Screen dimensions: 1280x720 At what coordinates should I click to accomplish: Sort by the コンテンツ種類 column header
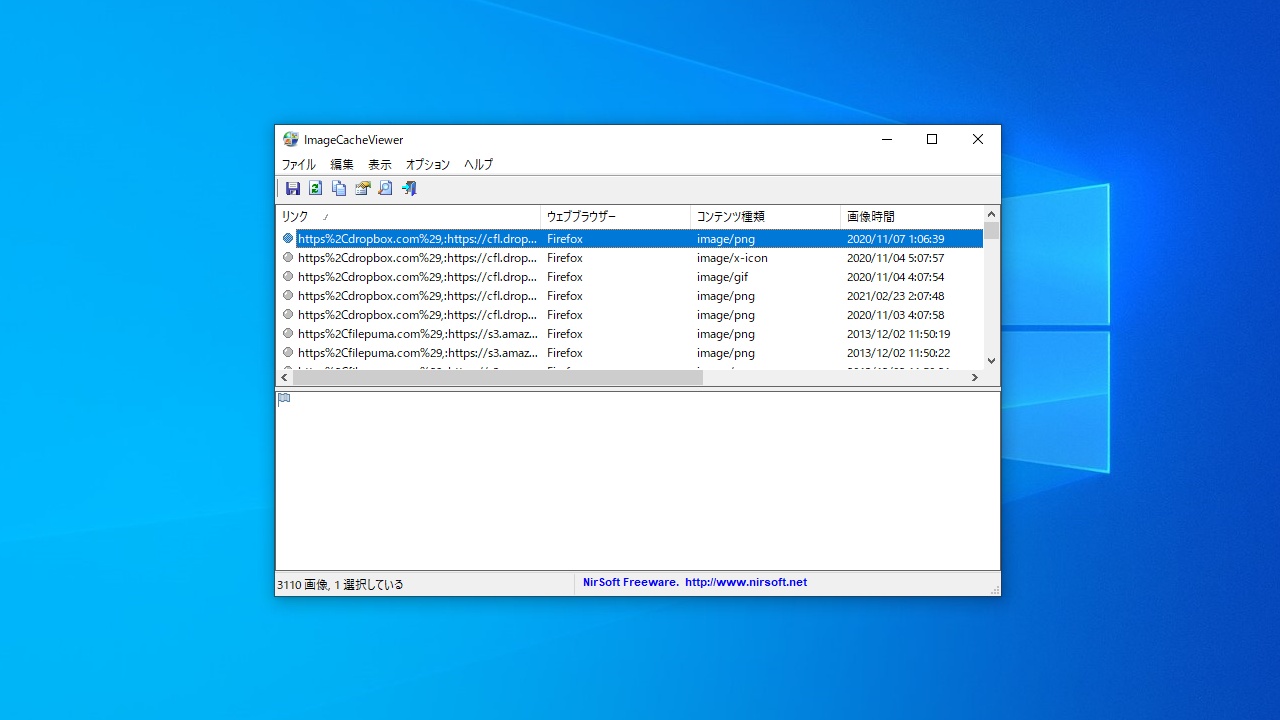pyautogui.click(x=765, y=216)
